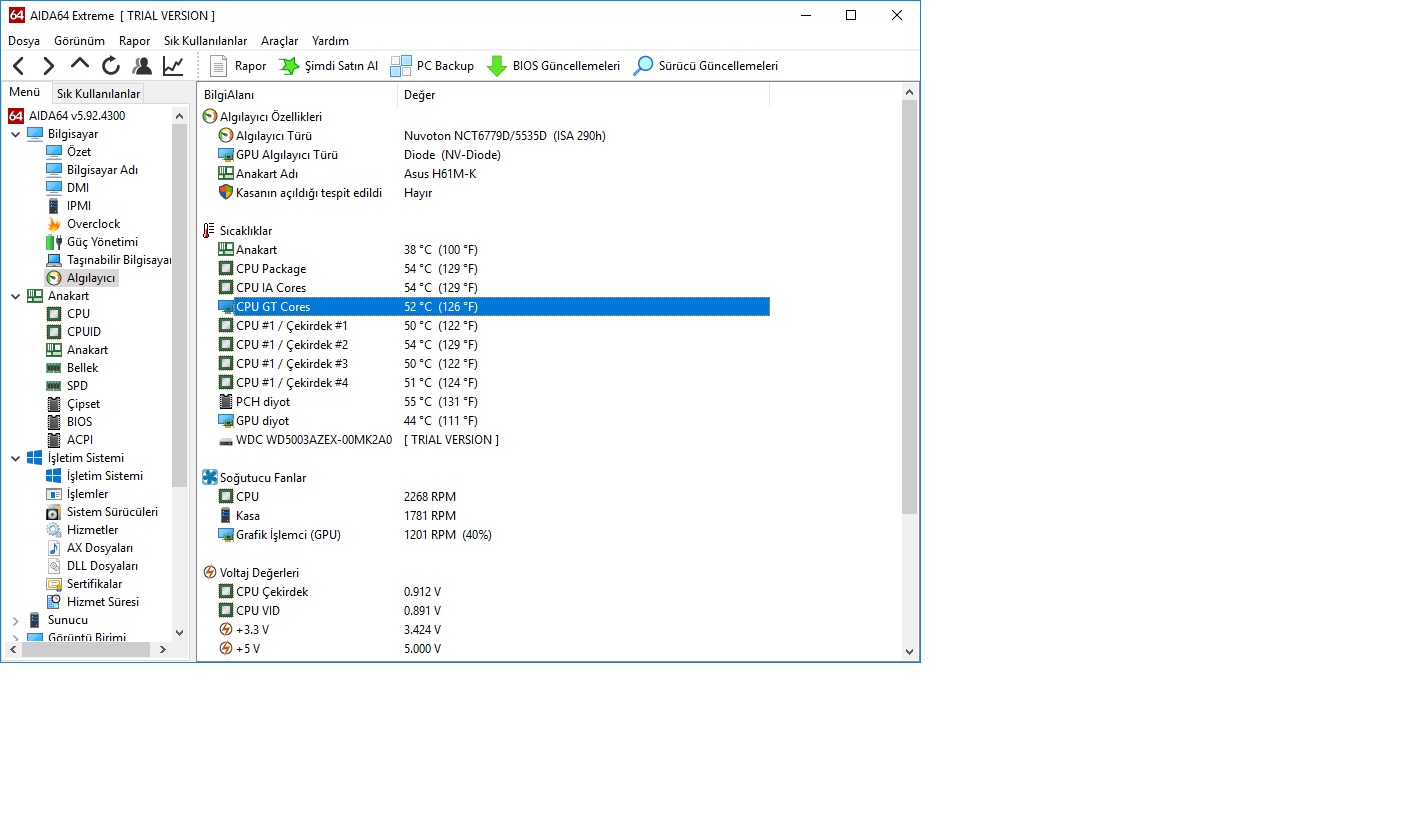Collapse the Anakart tree branch

pyautogui.click(x=15, y=296)
